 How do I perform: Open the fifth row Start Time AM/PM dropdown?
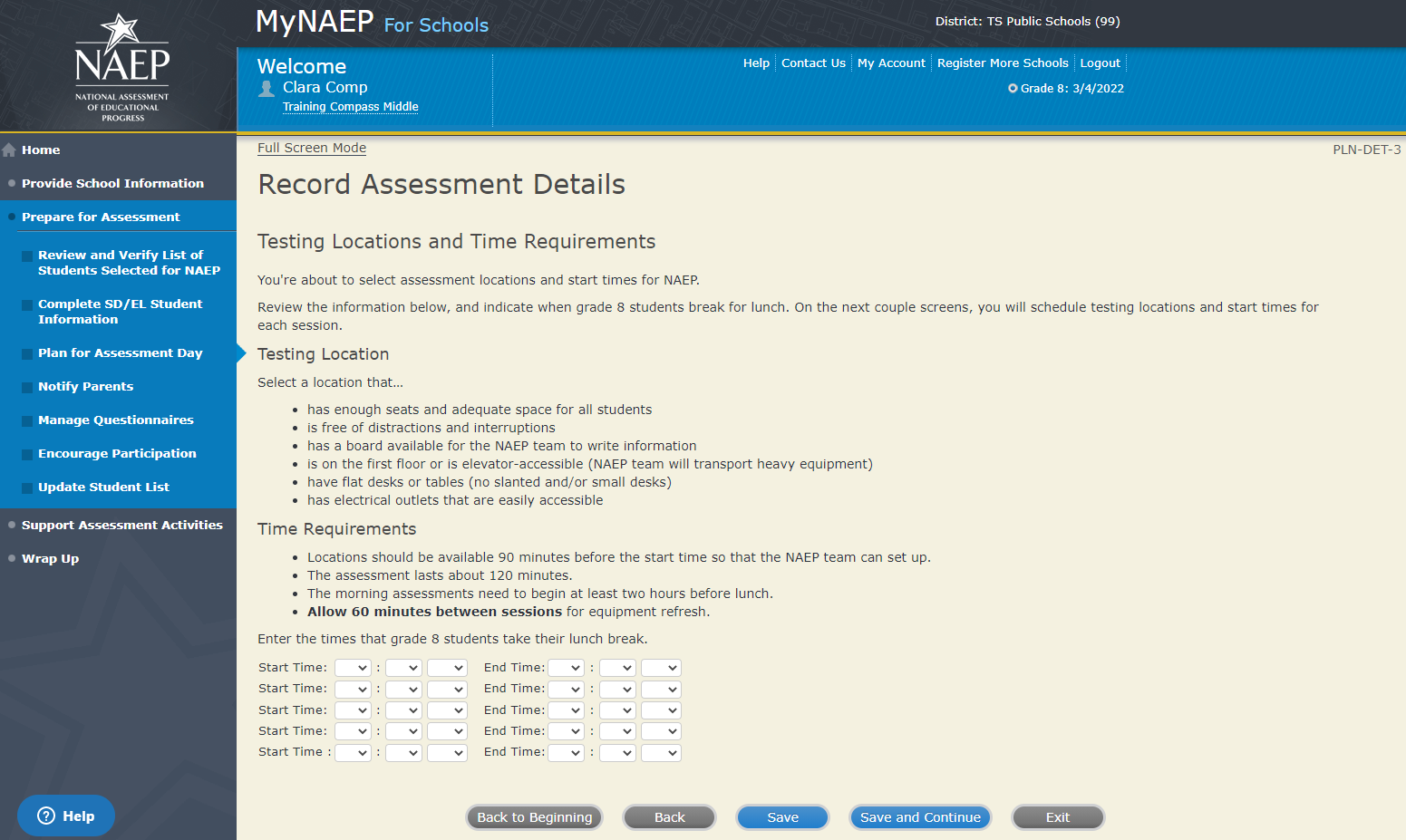[x=447, y=752]
